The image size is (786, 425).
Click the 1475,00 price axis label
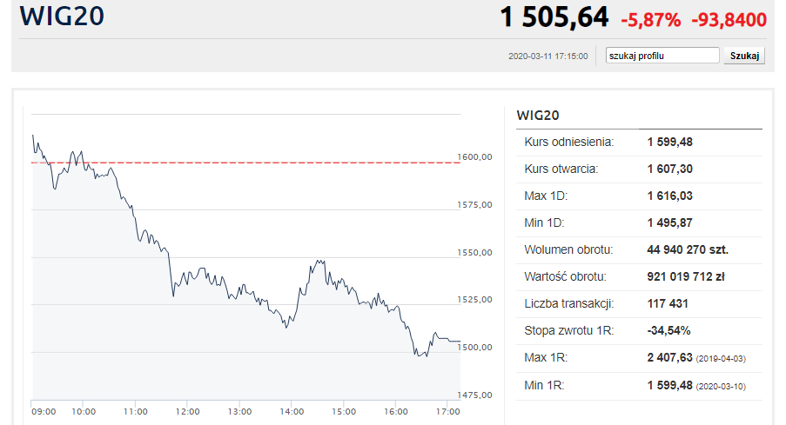pos(475,395)
